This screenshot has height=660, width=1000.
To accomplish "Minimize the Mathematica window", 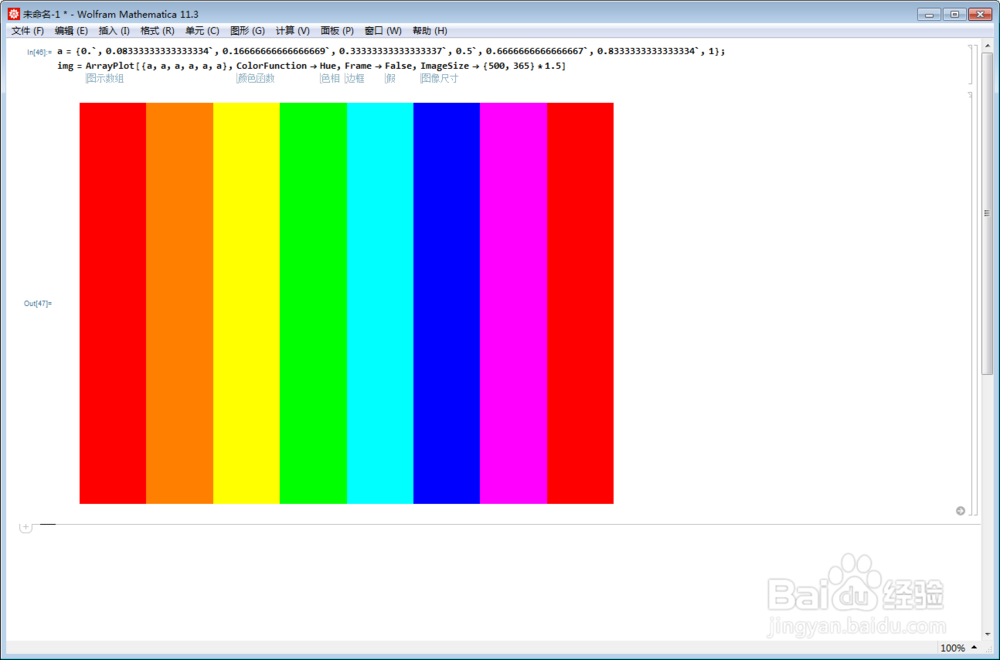I will [x=929, y=14].
